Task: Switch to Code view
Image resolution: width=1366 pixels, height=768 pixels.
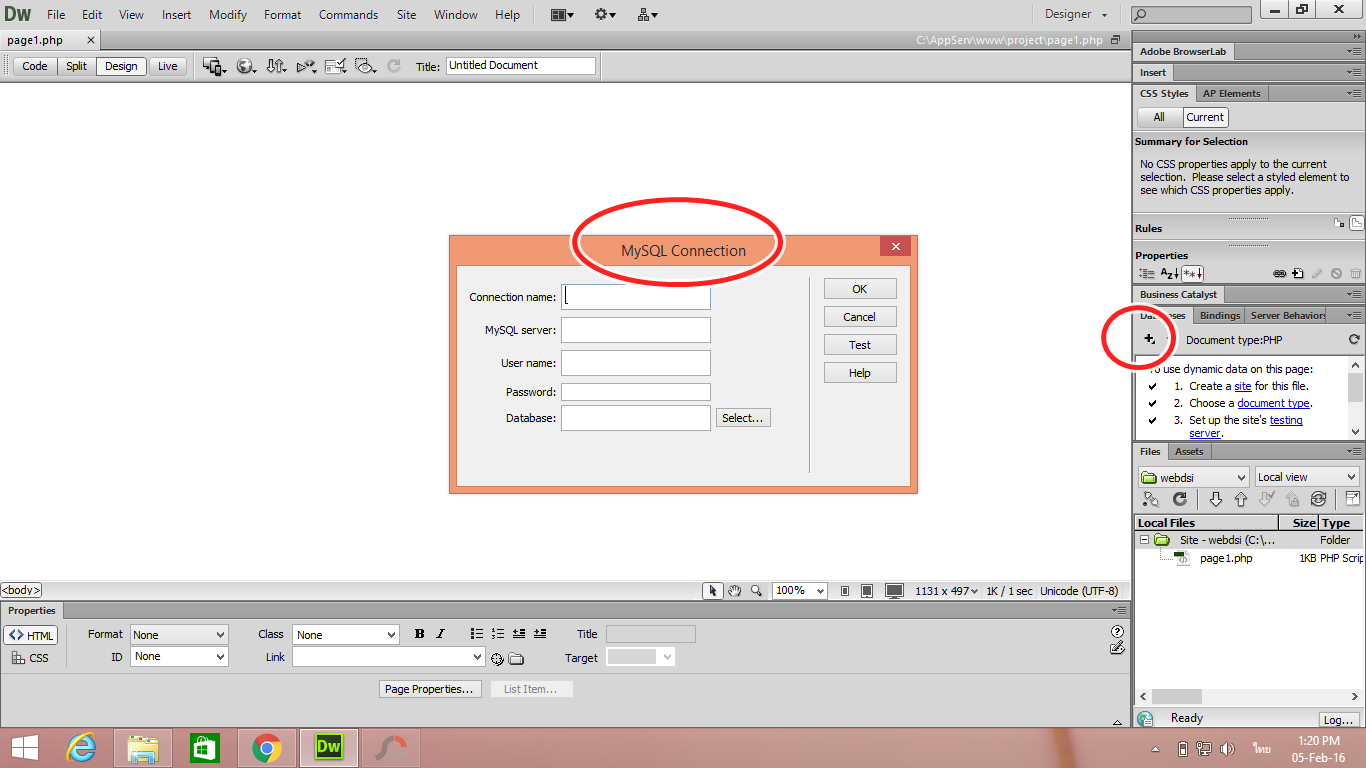Action: 35,66
